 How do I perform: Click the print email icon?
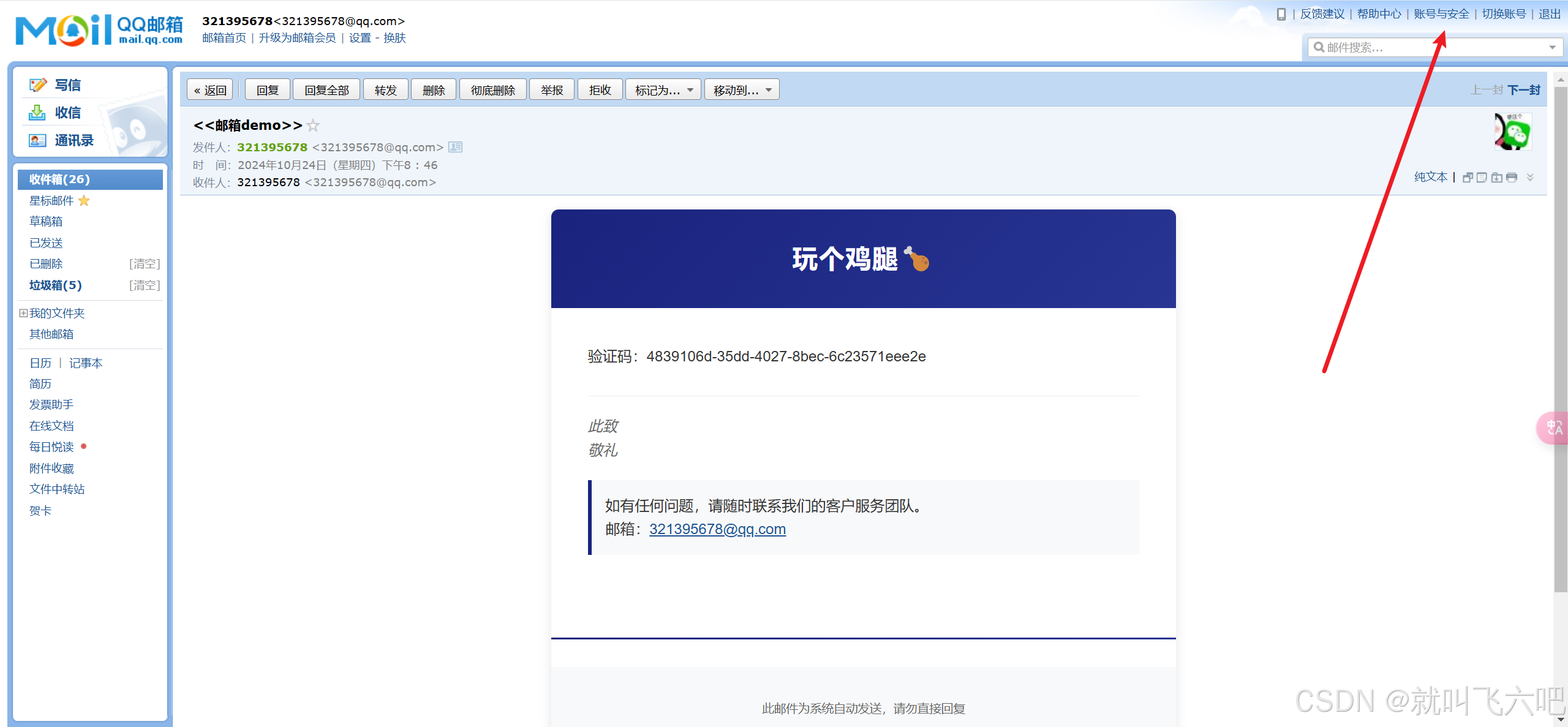click(x=1511, y=178)
